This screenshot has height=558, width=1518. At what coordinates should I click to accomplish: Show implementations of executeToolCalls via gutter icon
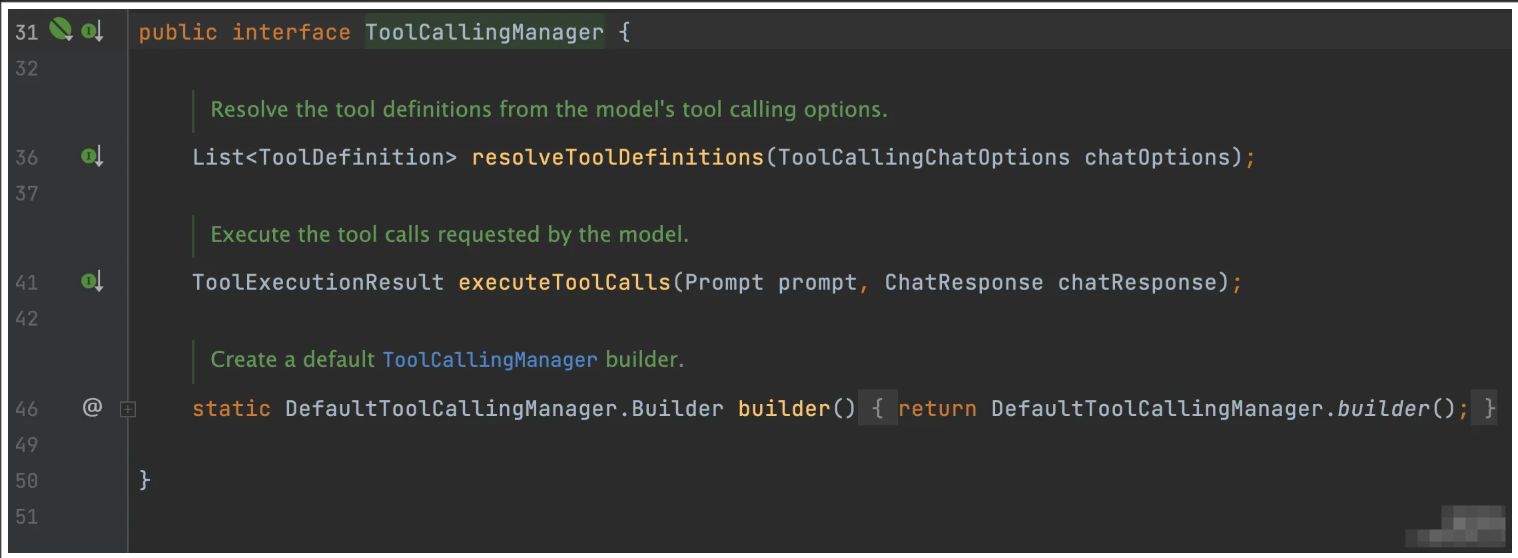click(92, 282)
